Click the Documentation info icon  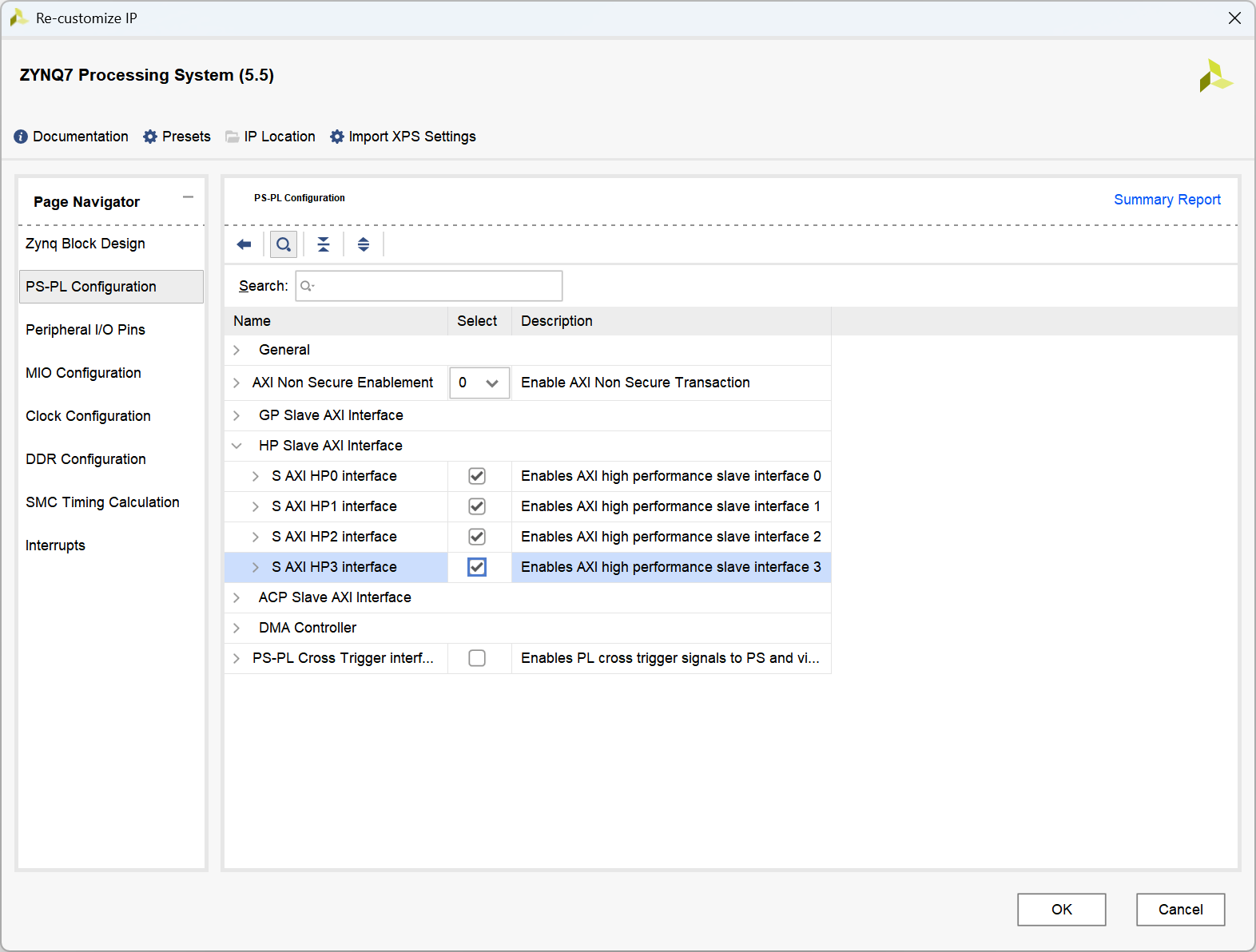[21, 137]
